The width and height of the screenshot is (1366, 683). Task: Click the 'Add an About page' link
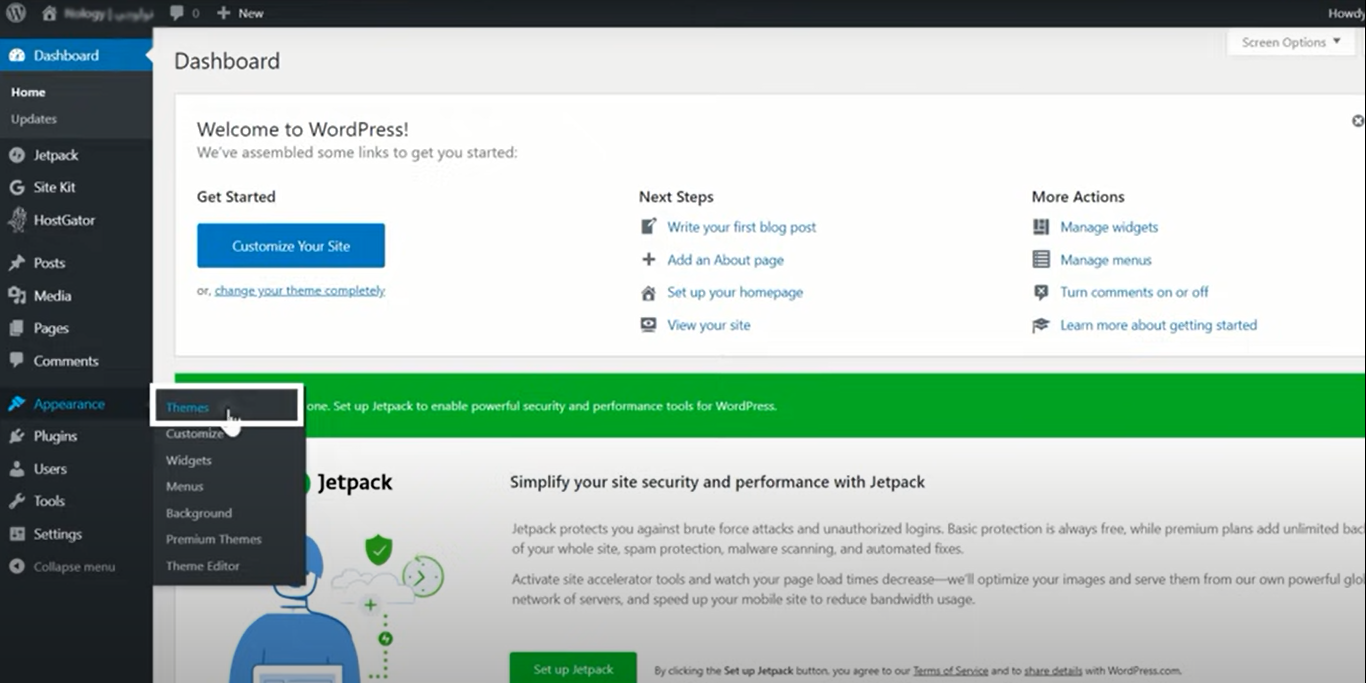tap(726, 260)
